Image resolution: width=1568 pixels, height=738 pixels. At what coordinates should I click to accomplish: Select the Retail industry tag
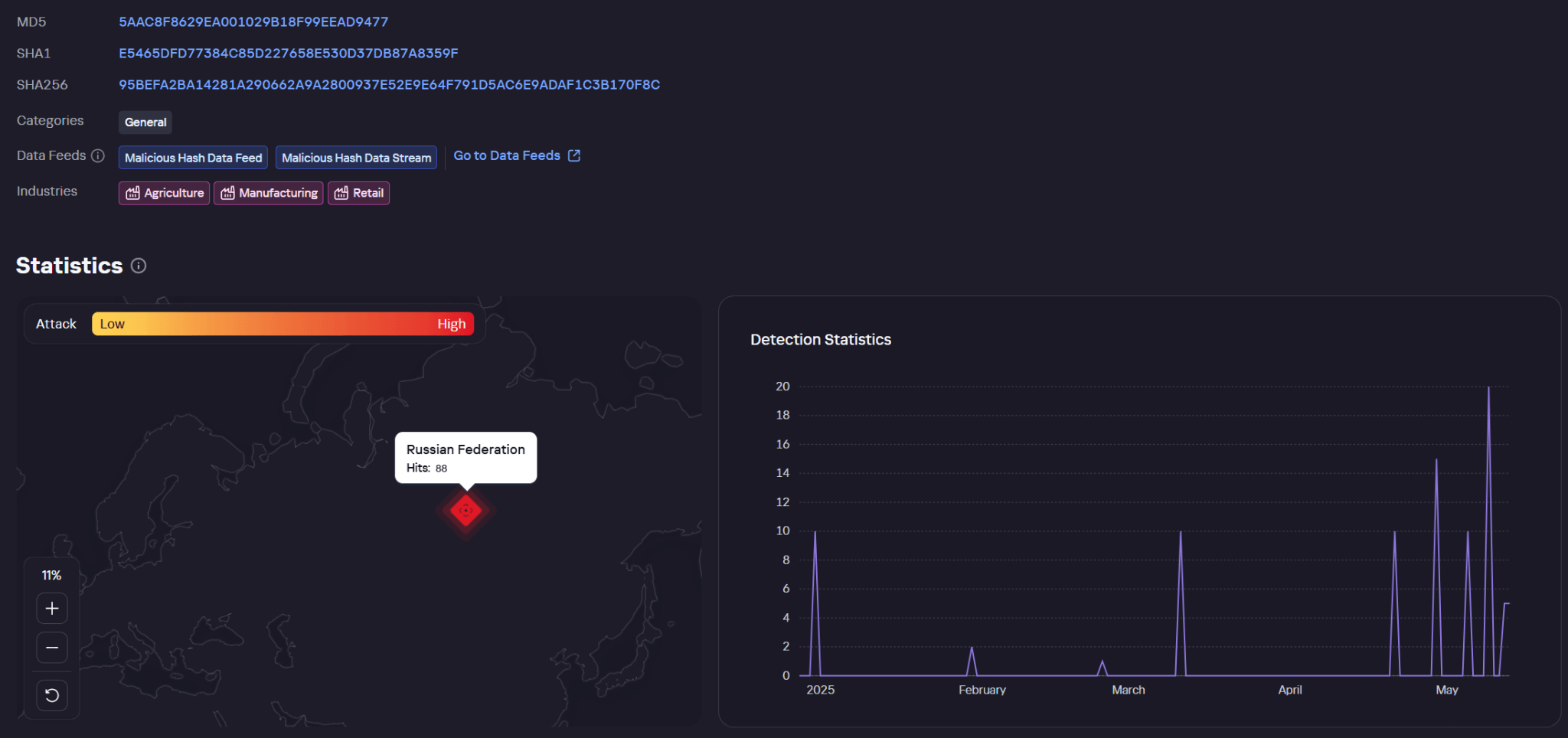tap(359, 193)
